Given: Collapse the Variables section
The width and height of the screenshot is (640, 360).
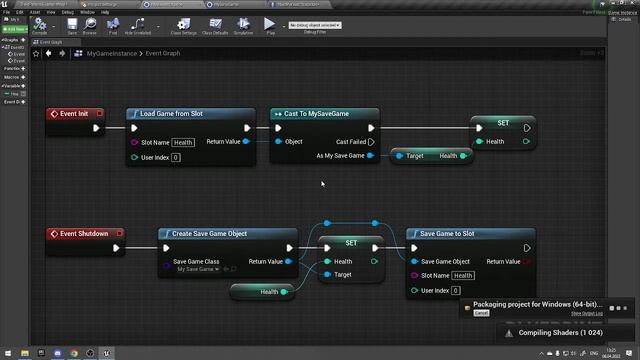Looking at the screenshot, I should coord(2,86).
